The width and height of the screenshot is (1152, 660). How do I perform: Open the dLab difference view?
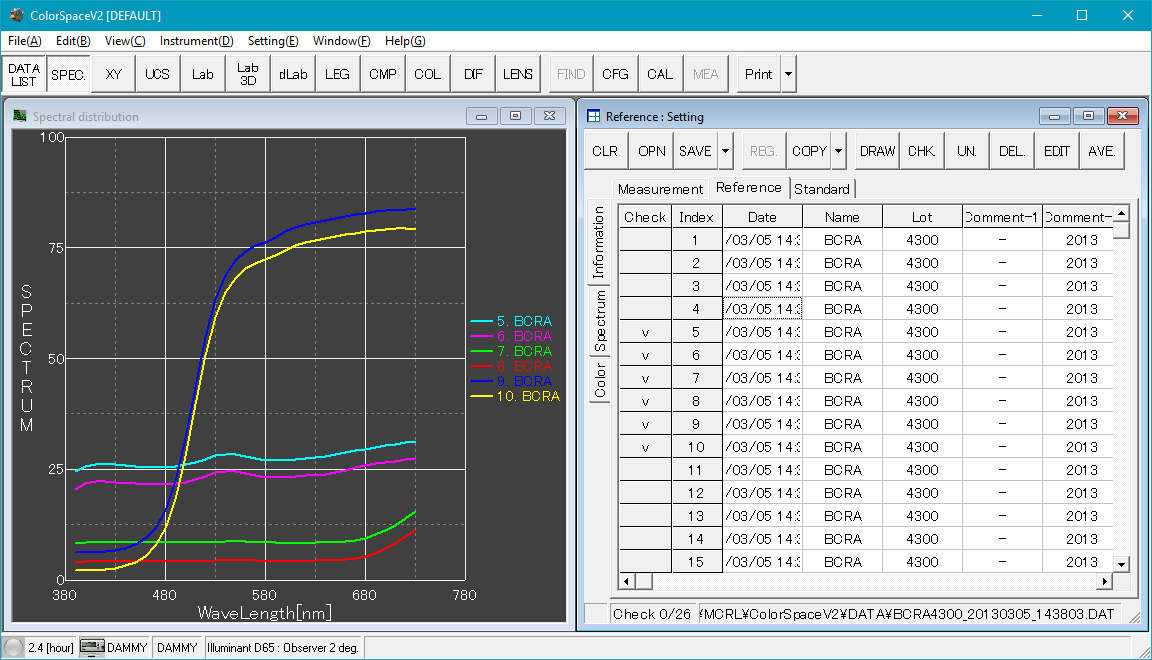click(x=292, y=74)
